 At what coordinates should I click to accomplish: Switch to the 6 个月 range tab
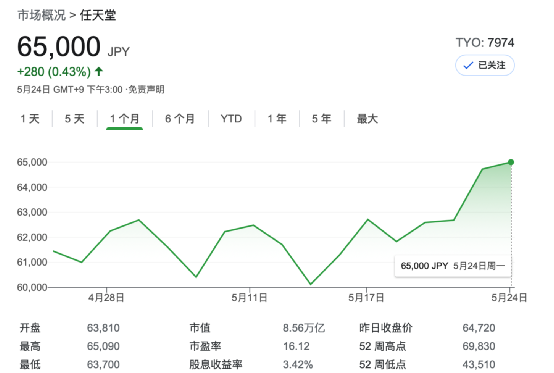pyautogui.click(x=180, y=119)
